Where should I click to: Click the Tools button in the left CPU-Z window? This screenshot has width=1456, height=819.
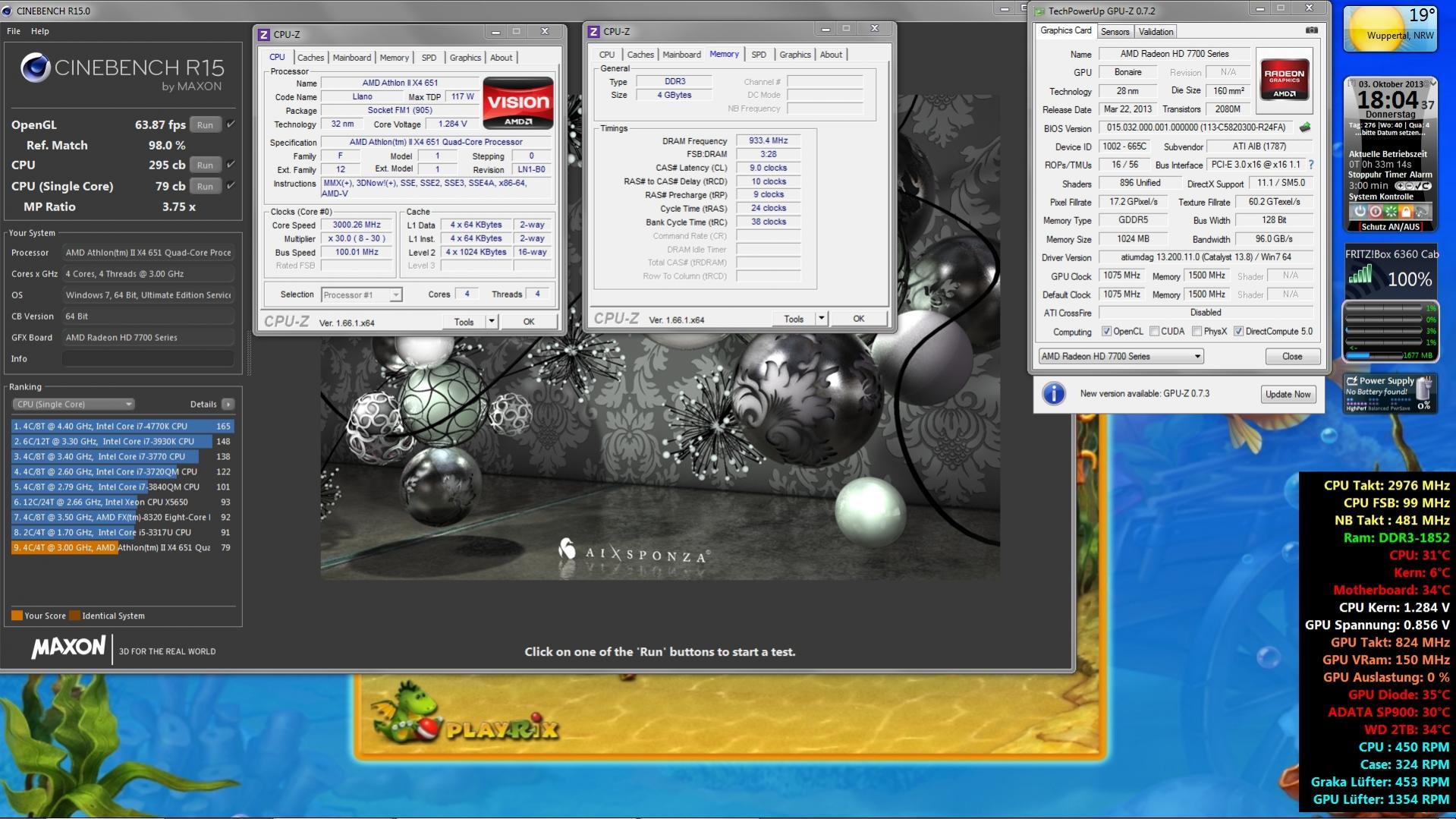[464, 321]
